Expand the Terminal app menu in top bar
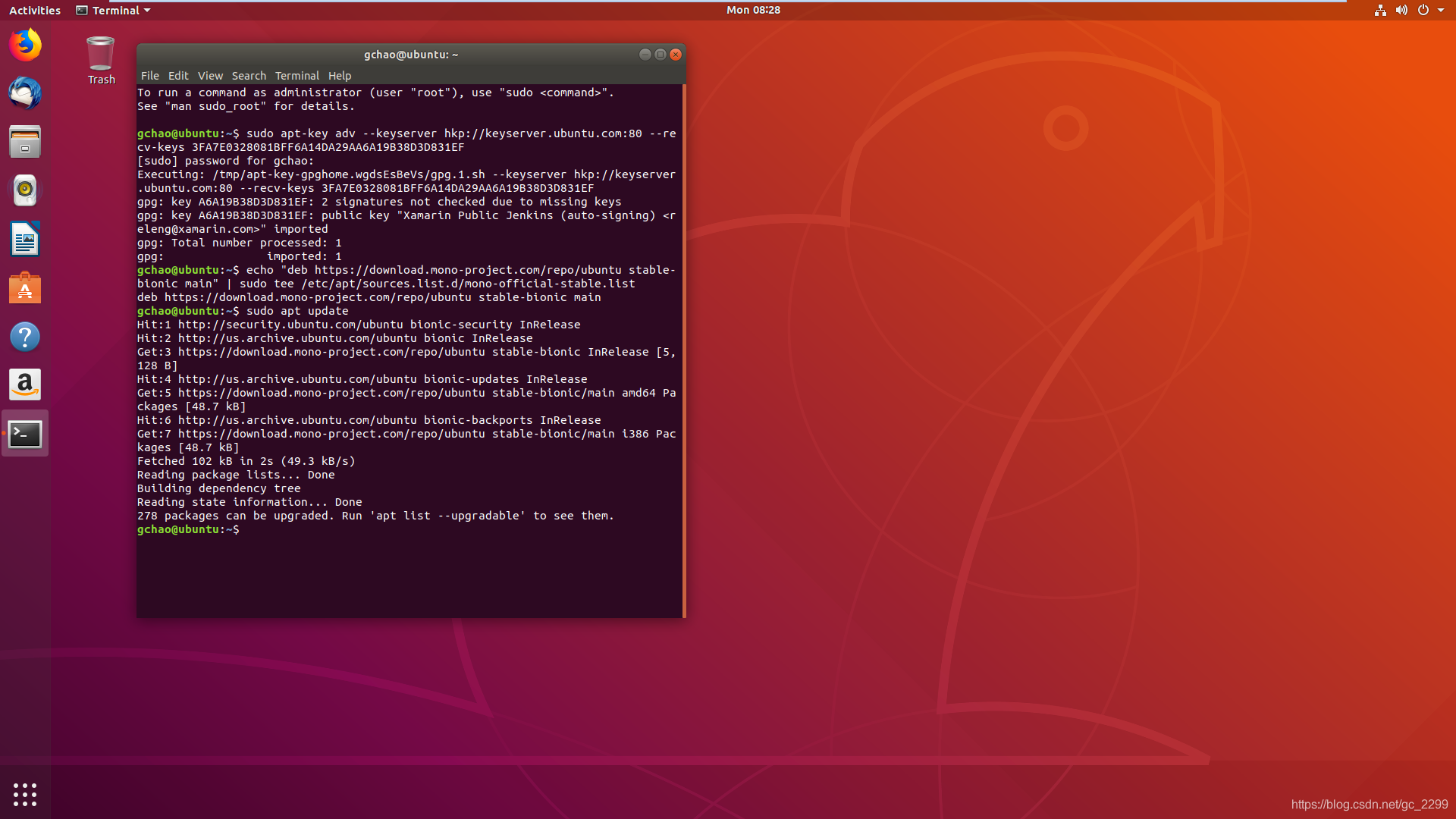 coord(114,10)
